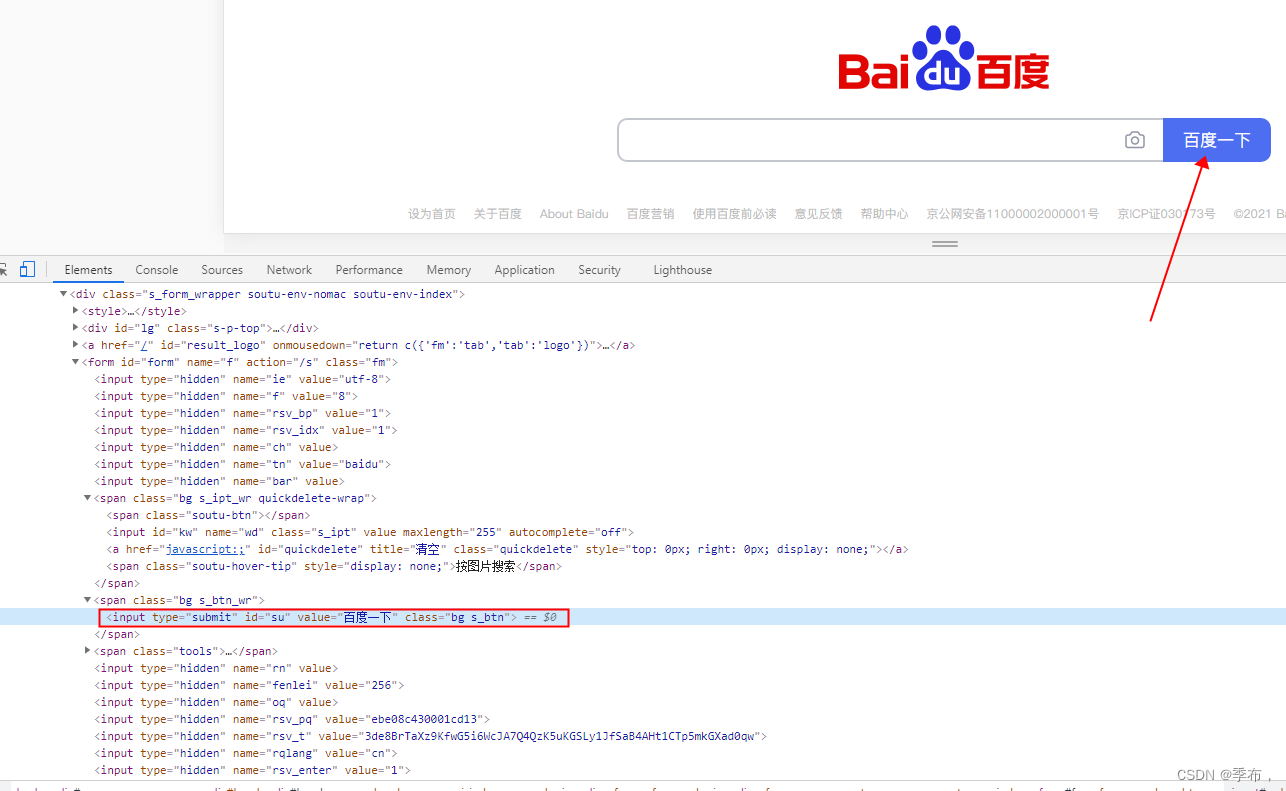Select the hidden input name="ie" row

tap(243, 379)
